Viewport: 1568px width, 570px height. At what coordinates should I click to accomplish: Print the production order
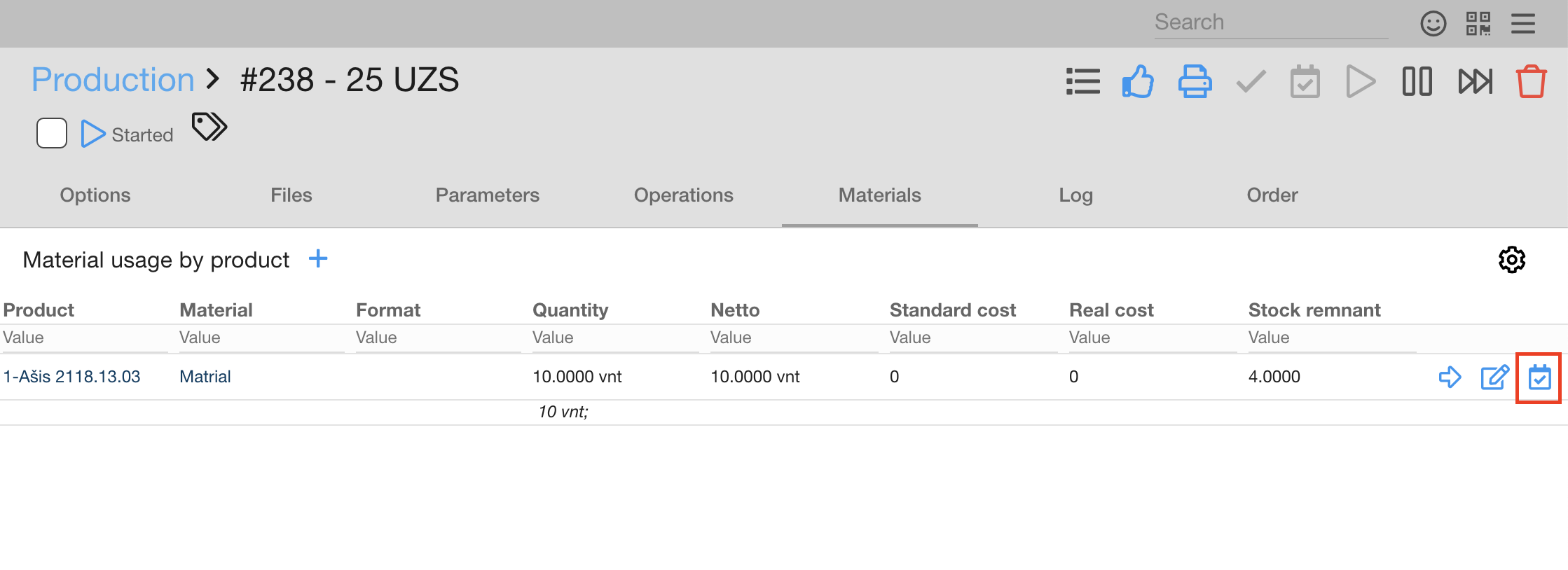(1194, 82)
